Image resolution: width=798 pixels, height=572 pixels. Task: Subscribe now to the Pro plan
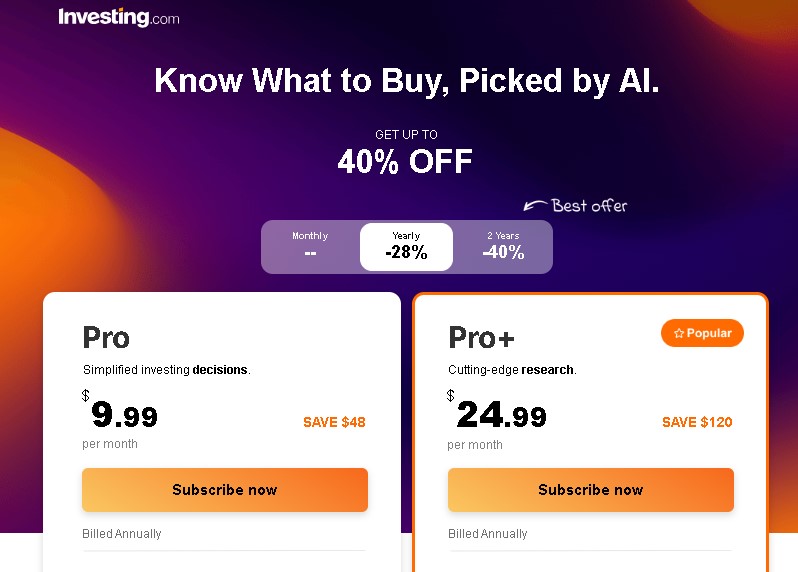(x=225, y=490)
